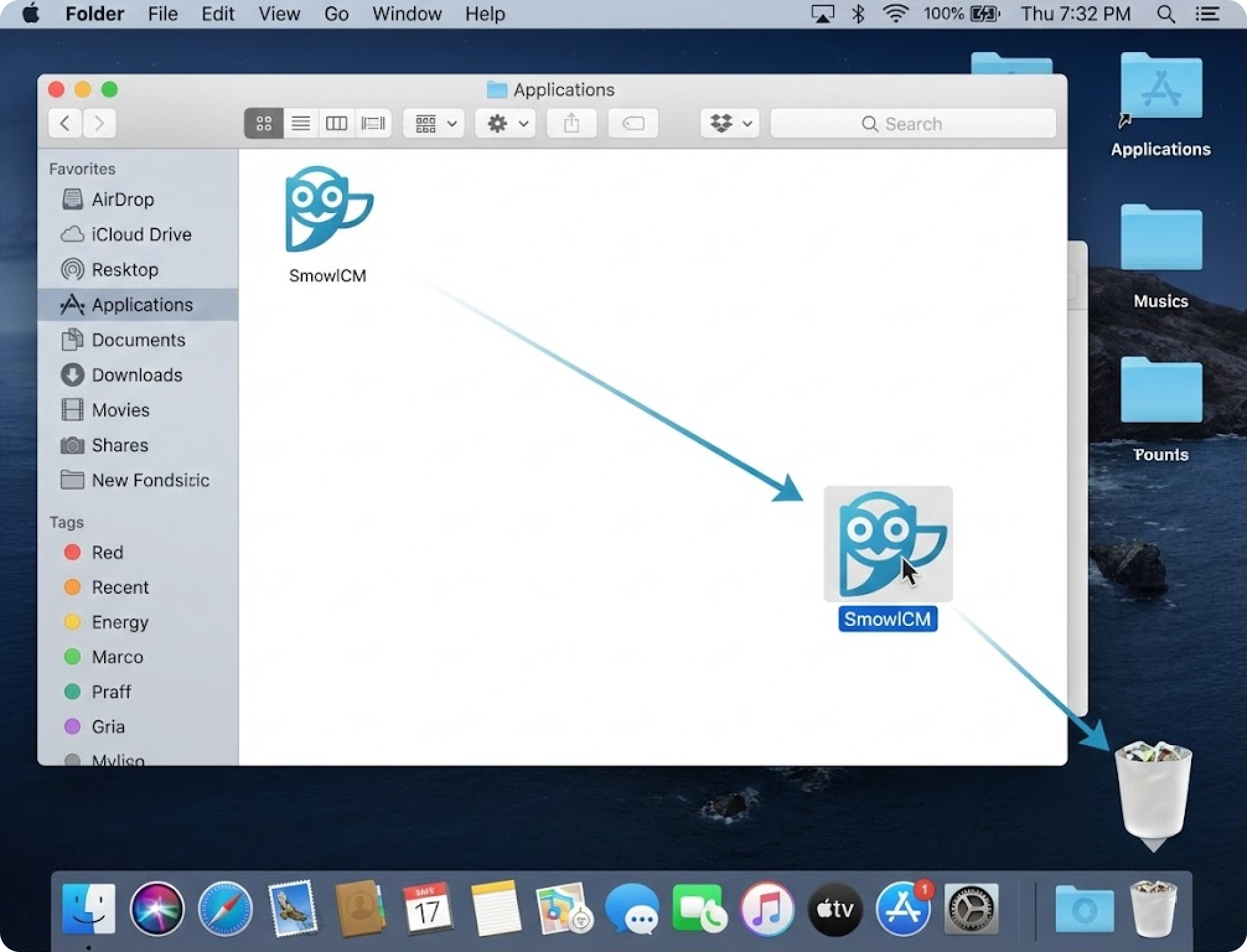Viewport: 1247px width, 952px height.
Task: Launch App Store from the Dock
Action: tap(903, 909)
